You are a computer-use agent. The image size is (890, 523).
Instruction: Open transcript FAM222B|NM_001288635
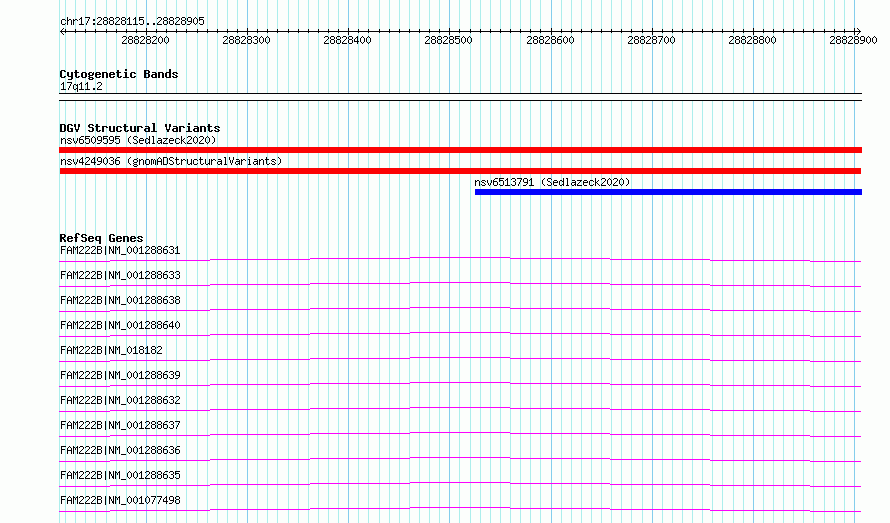(120, 475)
